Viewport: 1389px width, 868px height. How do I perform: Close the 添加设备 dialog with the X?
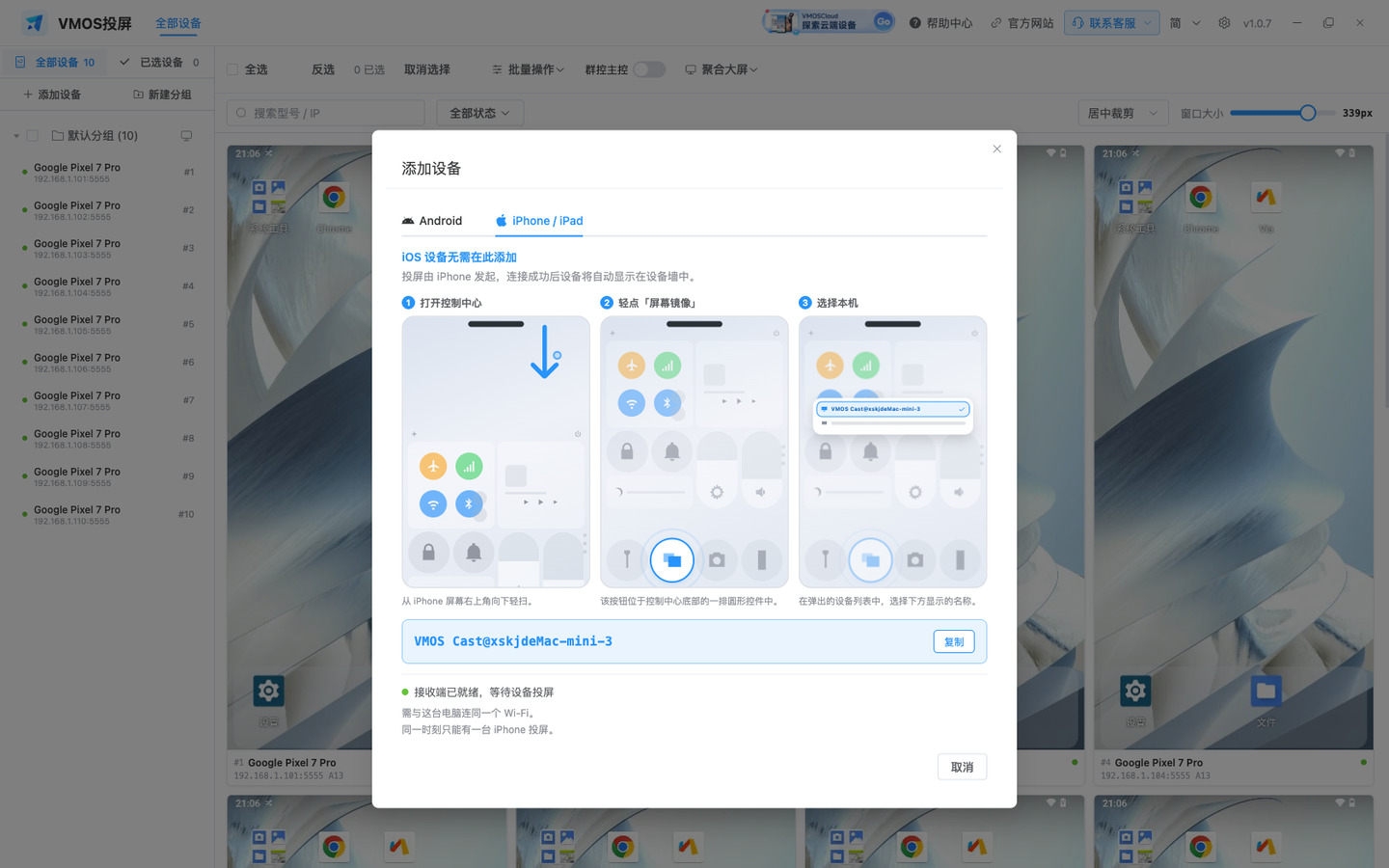(996, 149)
